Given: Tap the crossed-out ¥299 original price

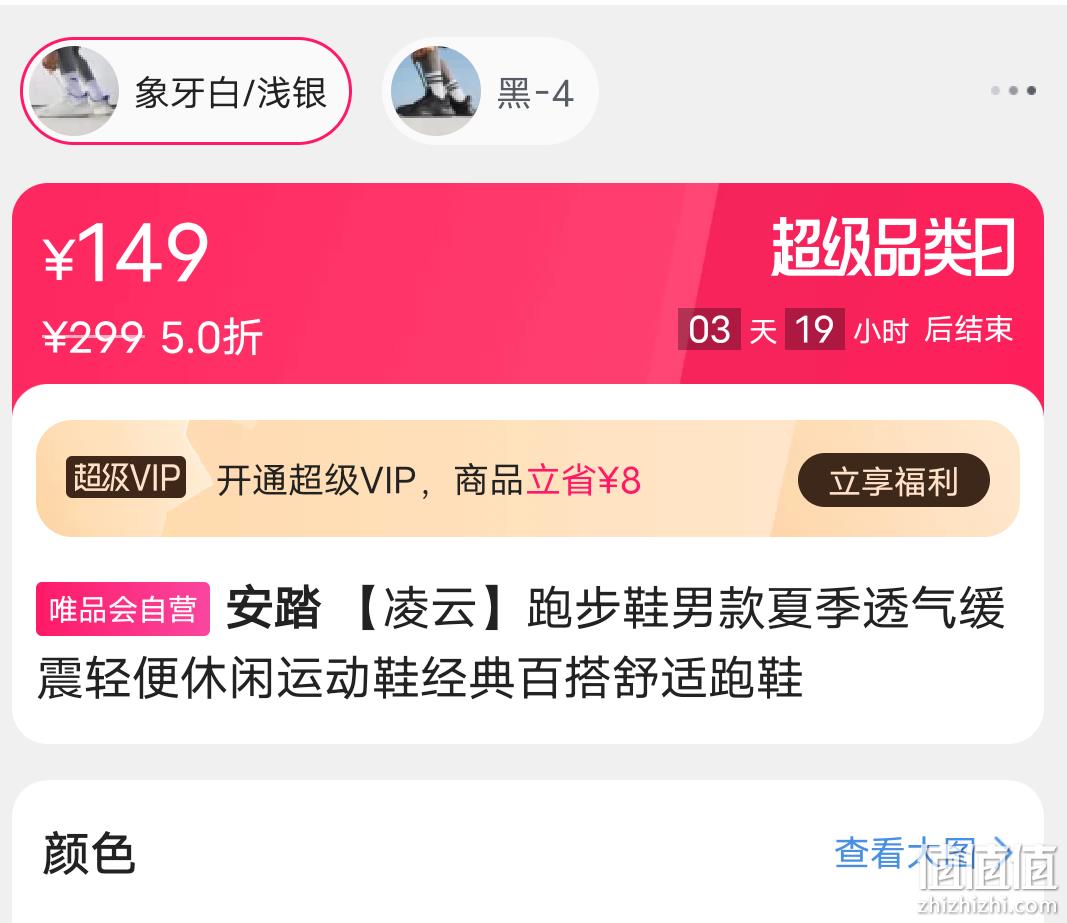Looking at the screenshot, I should tap(93, 337).
